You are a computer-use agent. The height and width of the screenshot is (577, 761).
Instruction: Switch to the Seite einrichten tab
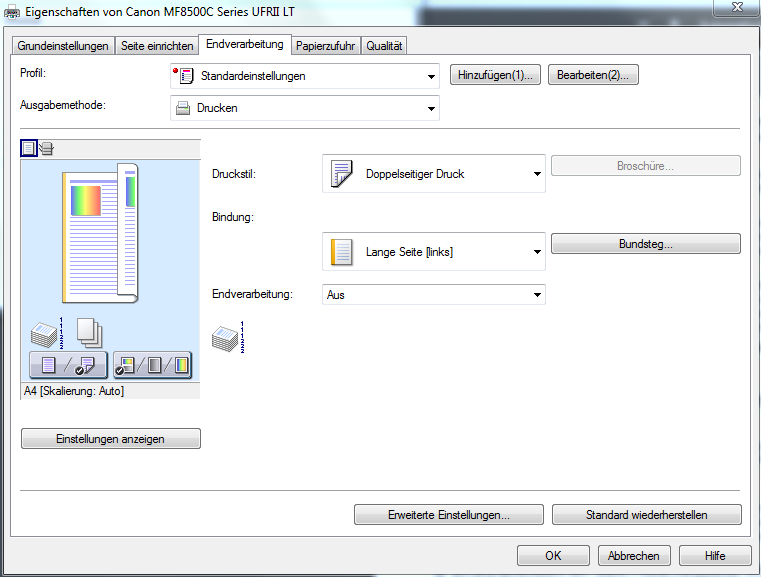click(157, 46)
